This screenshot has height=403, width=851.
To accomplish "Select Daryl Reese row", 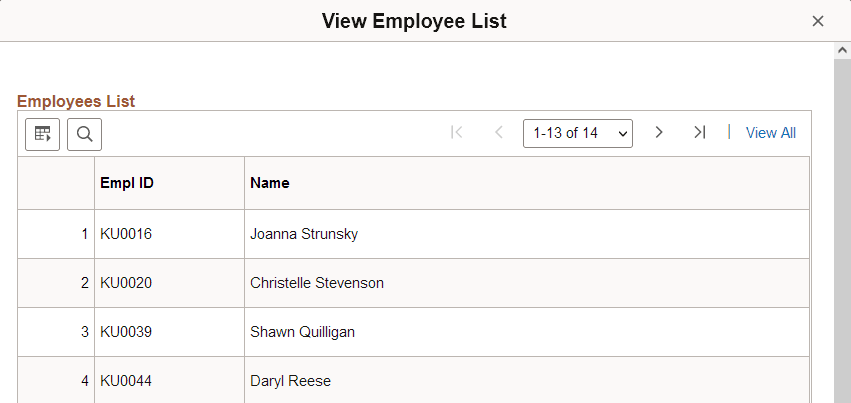I will pos(414,380).
